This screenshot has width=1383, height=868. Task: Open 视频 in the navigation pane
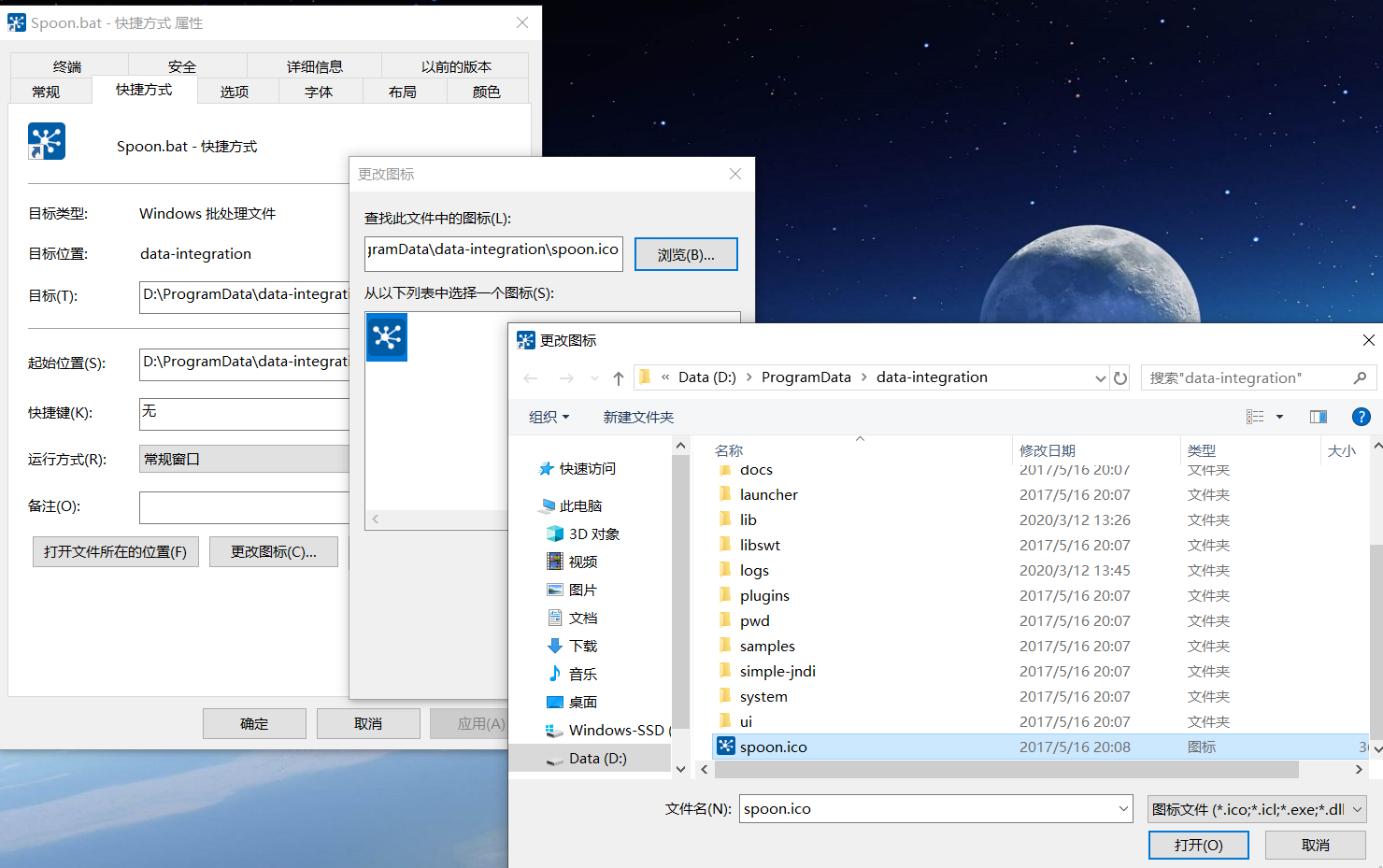click(572, 562)
